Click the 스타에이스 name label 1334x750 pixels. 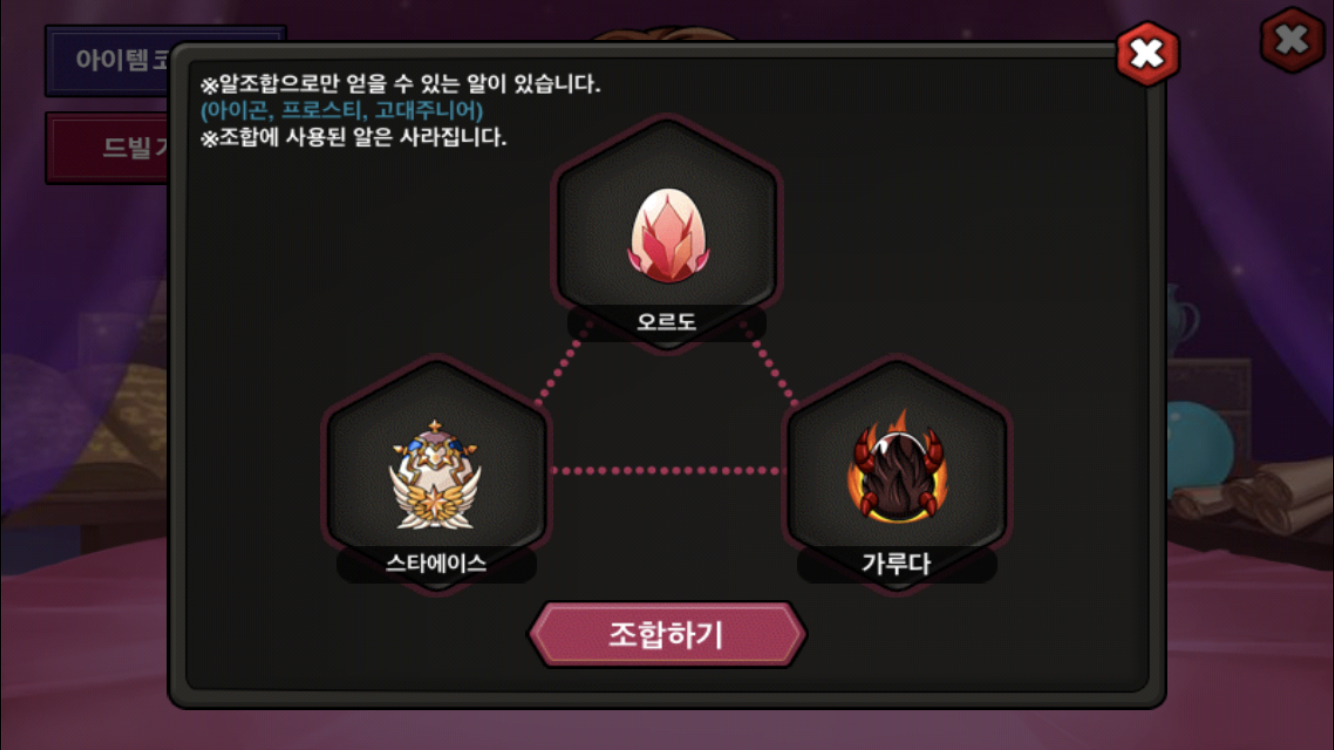(436, 564)
